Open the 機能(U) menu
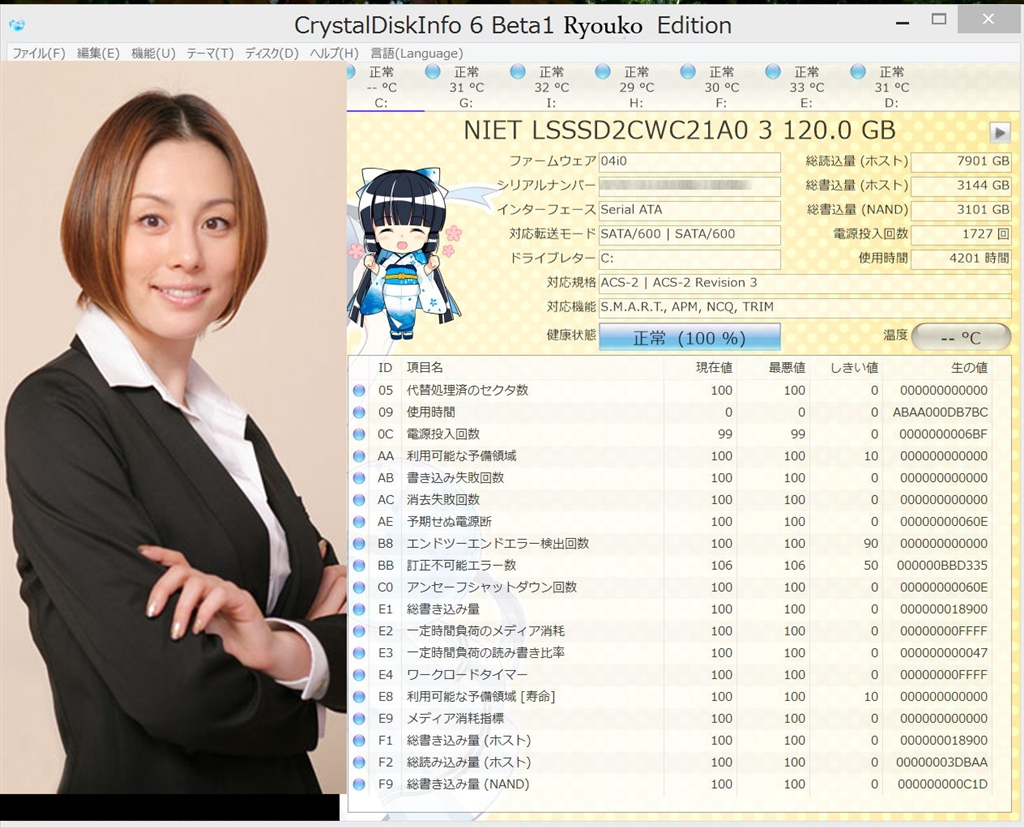The height and width of the screenshot is (828, 1024). 153,54
